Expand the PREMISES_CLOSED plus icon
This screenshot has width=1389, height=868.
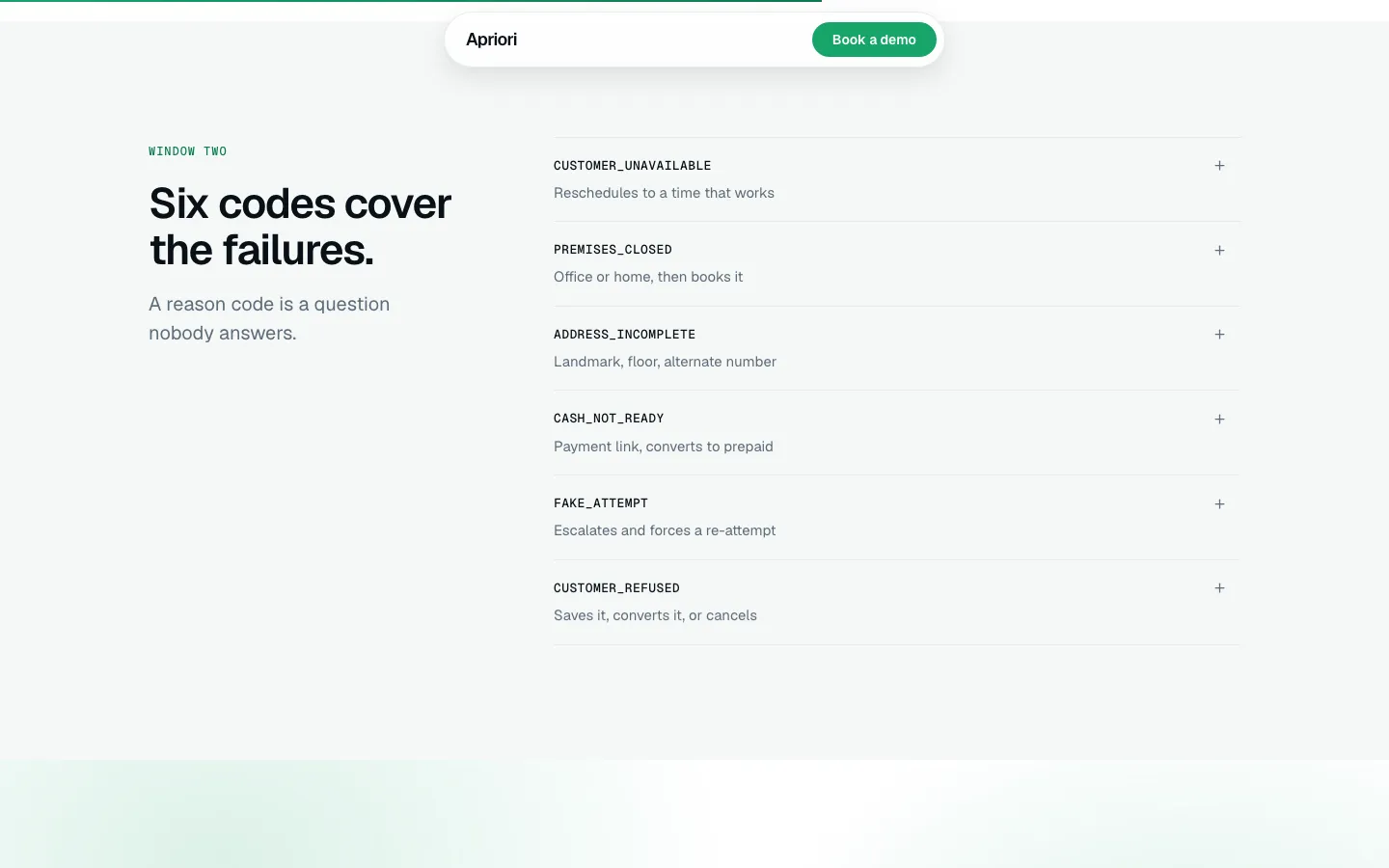1219,251
